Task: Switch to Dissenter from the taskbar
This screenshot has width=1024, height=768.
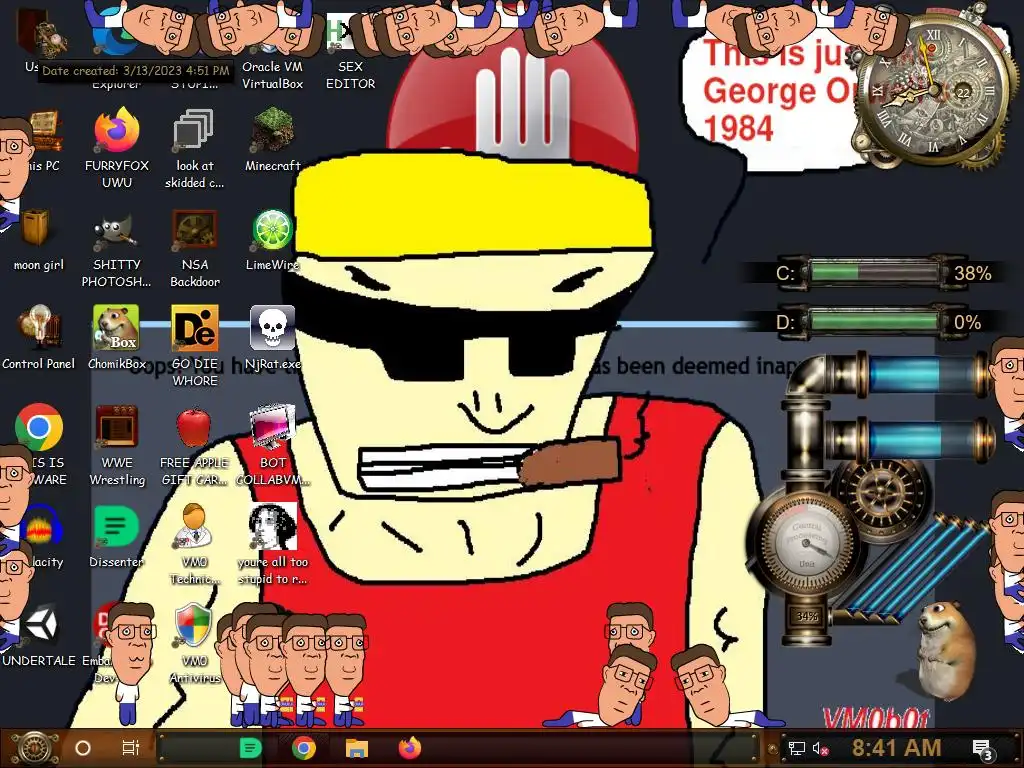Action: point(251,748)
